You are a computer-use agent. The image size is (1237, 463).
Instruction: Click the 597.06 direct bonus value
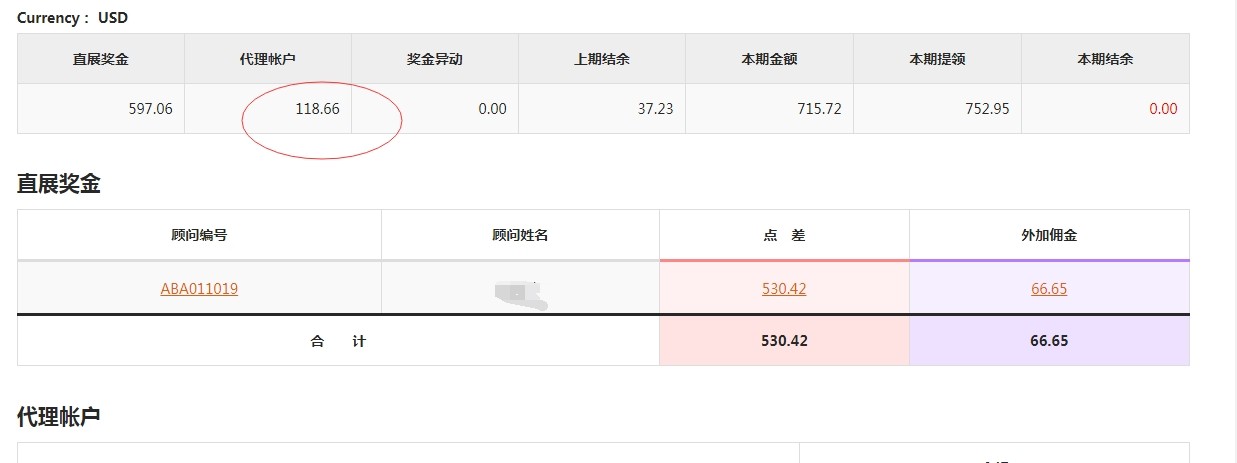tap(151, 109)
